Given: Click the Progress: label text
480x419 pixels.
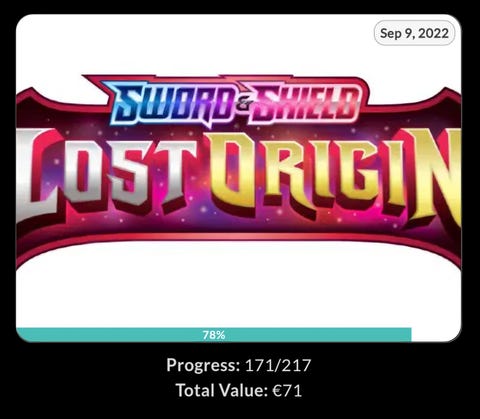Looking at the screenshot, I should 203,365.
